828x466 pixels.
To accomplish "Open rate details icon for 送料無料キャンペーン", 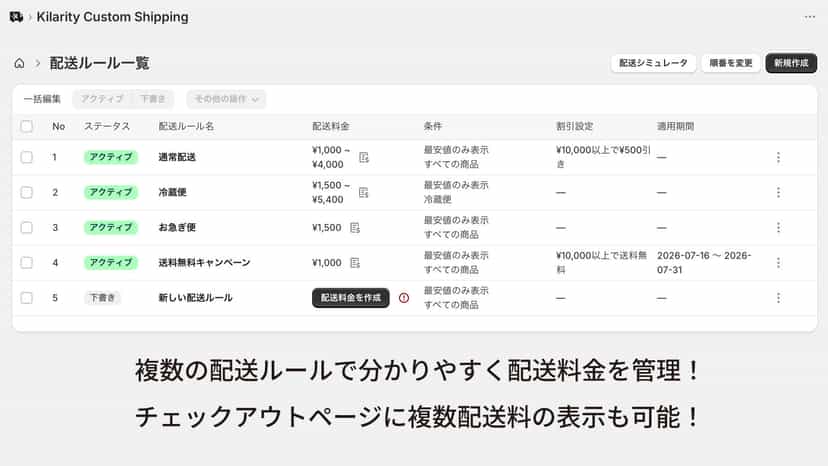I will 355,263.
